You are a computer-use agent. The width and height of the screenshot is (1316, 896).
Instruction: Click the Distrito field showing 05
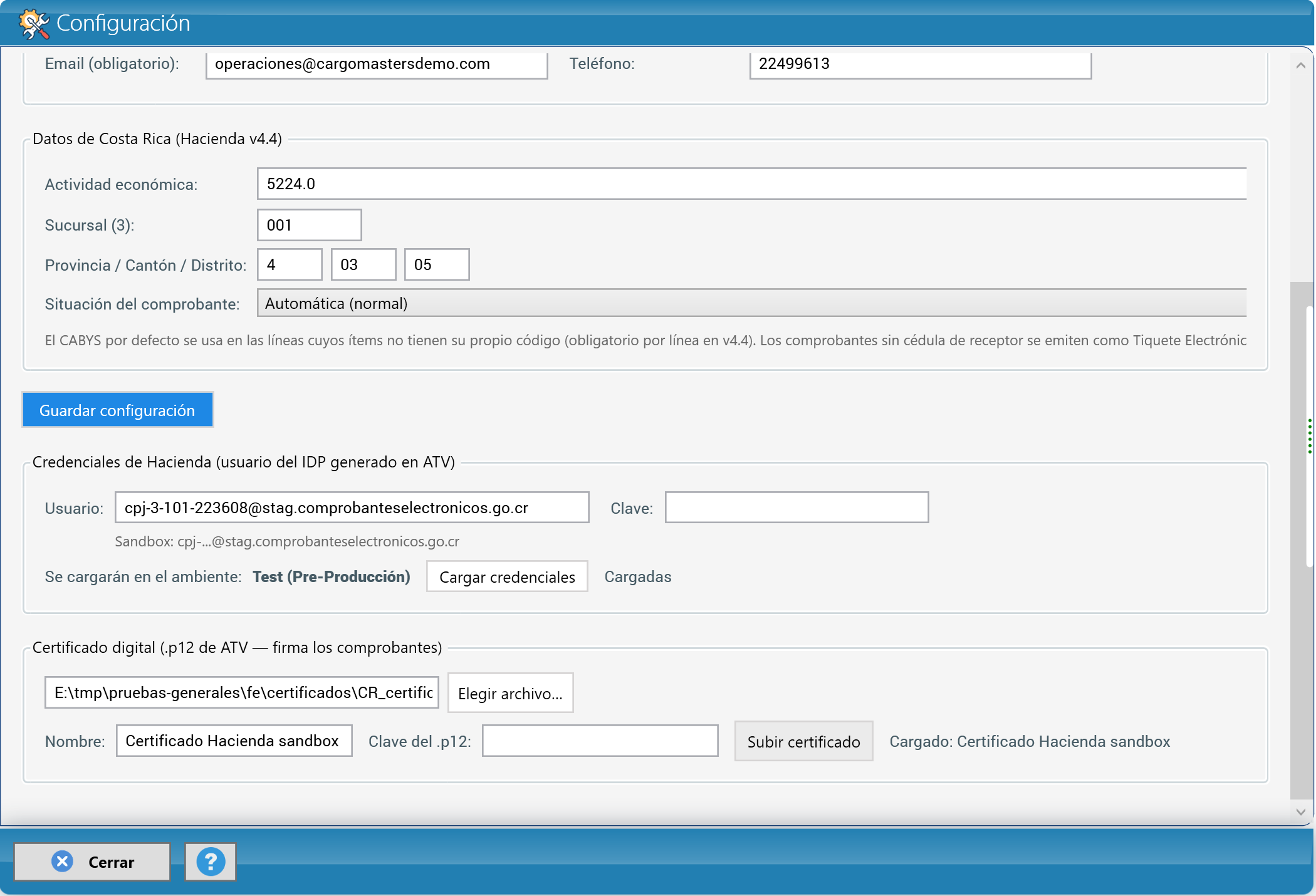coord(437,264)
